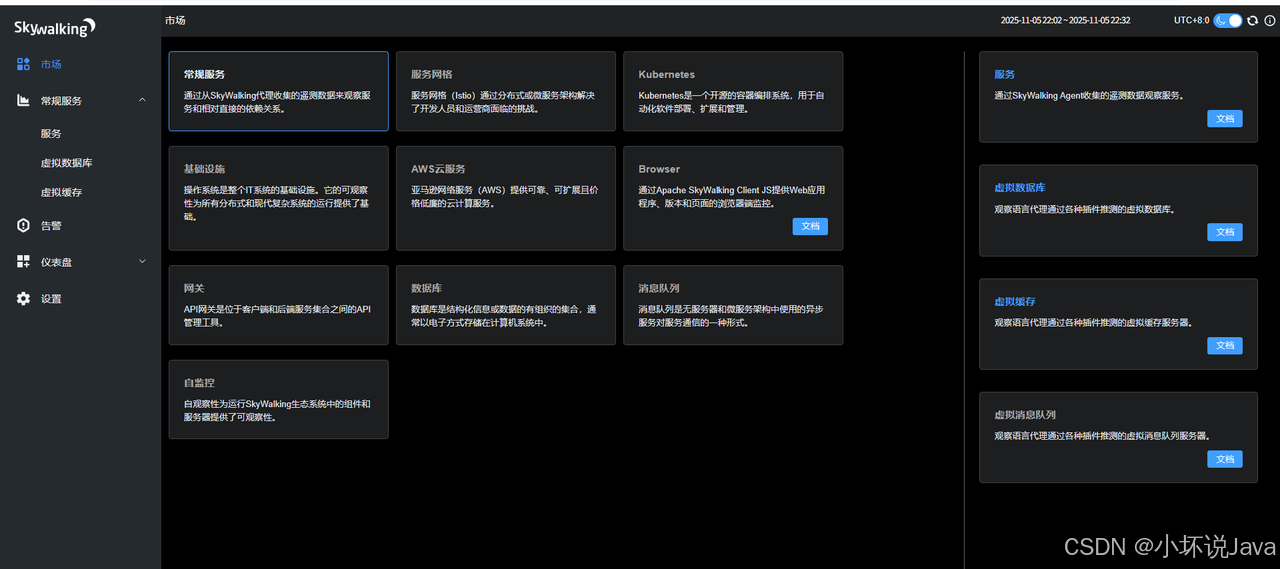Screen dimensions: 1280x569
Task: Click the 常规服务 bar chart icon in sidebar
Action: coord(24,101)
